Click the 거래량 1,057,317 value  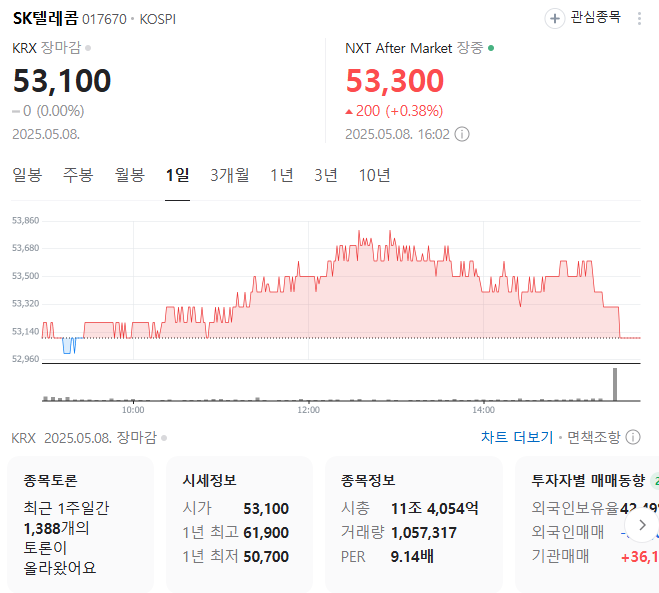pos(424,532)
